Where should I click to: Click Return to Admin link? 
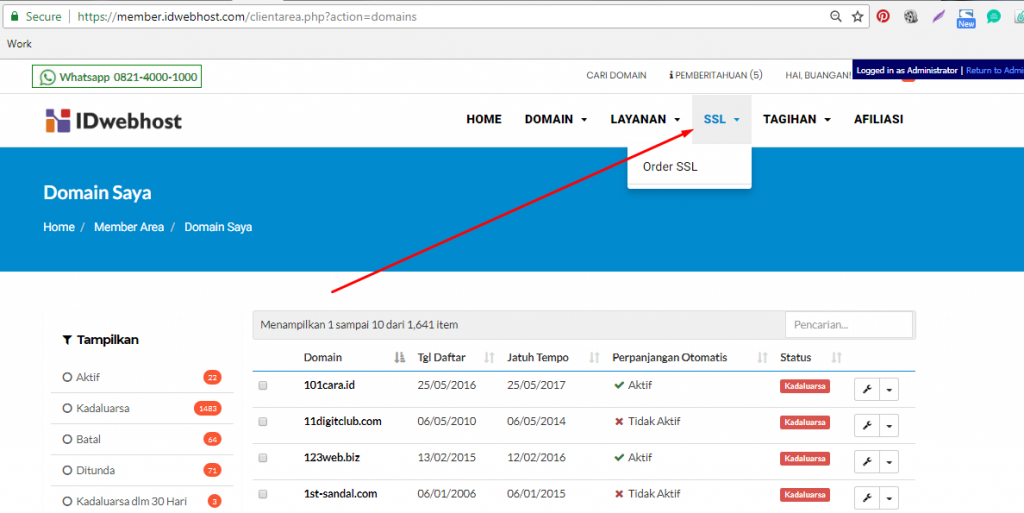995,70
